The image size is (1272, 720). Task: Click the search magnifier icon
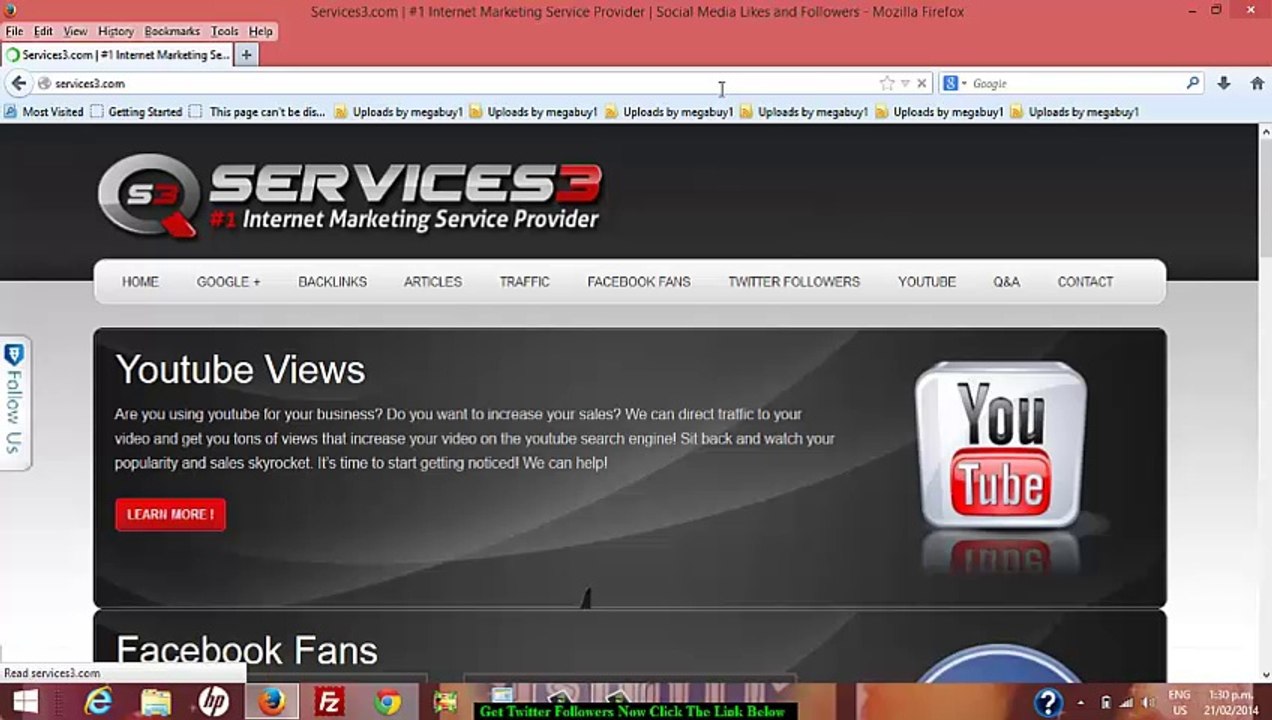1192,84
